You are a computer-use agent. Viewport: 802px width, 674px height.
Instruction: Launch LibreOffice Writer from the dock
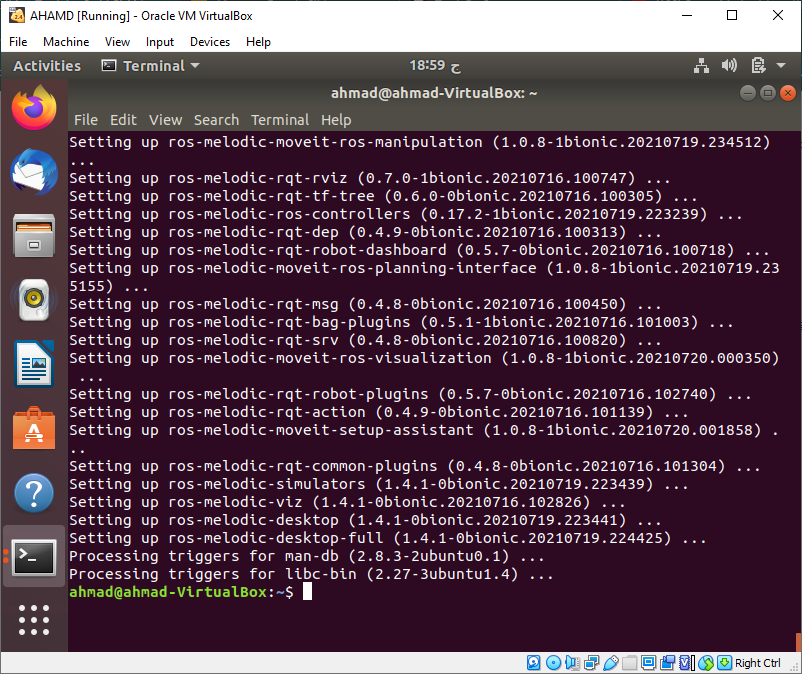tap(34, 364)
